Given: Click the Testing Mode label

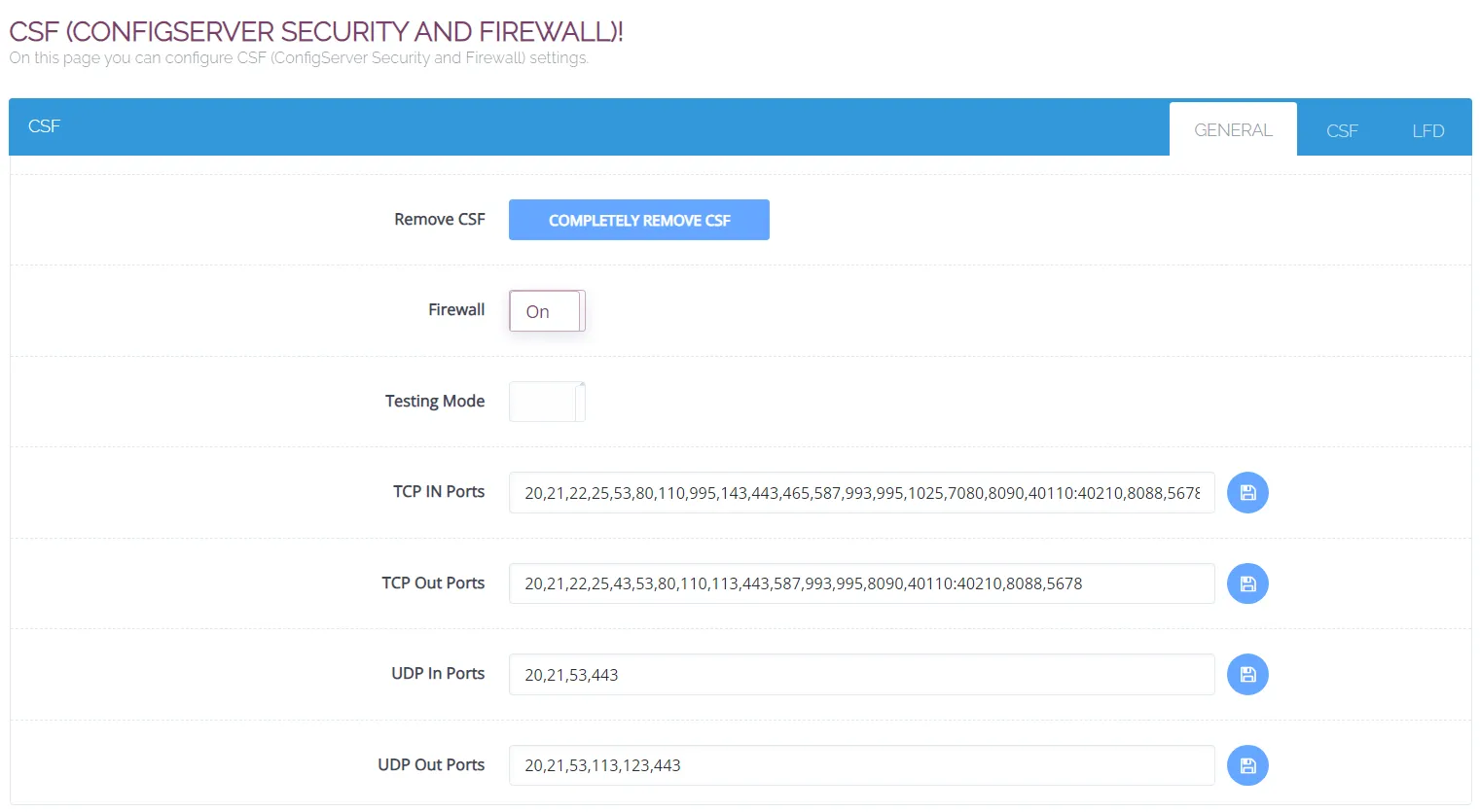Looking at the screenshot, I should tap(435, 401).
